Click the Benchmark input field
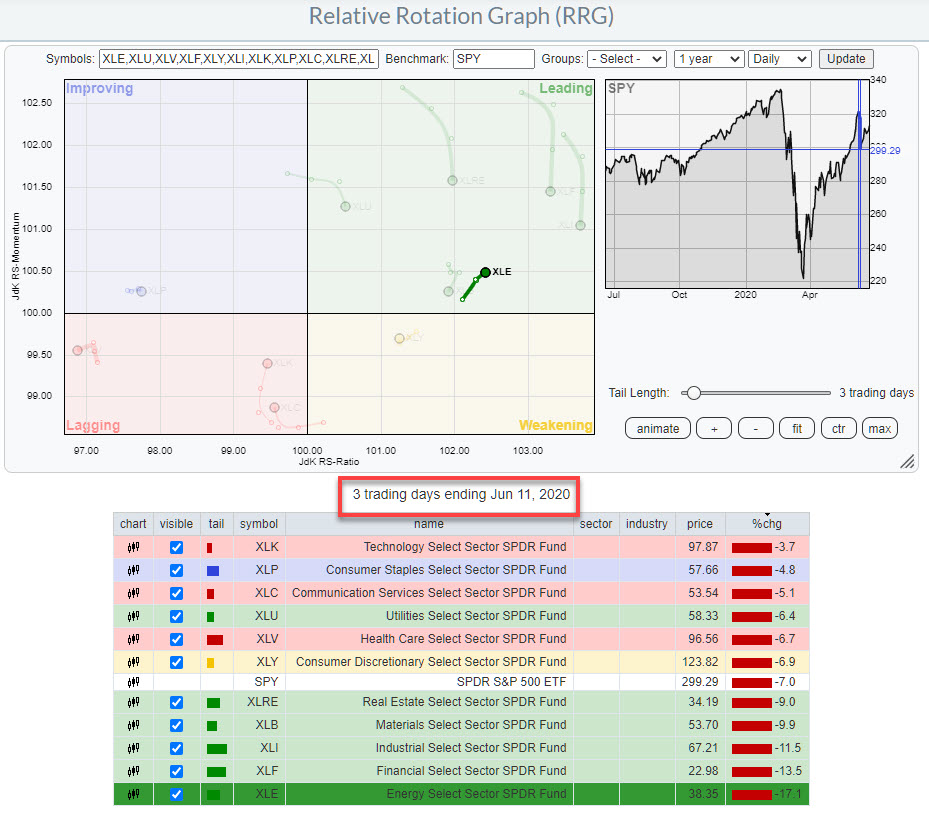Viewport: 929px width, 820px height. 493,59
